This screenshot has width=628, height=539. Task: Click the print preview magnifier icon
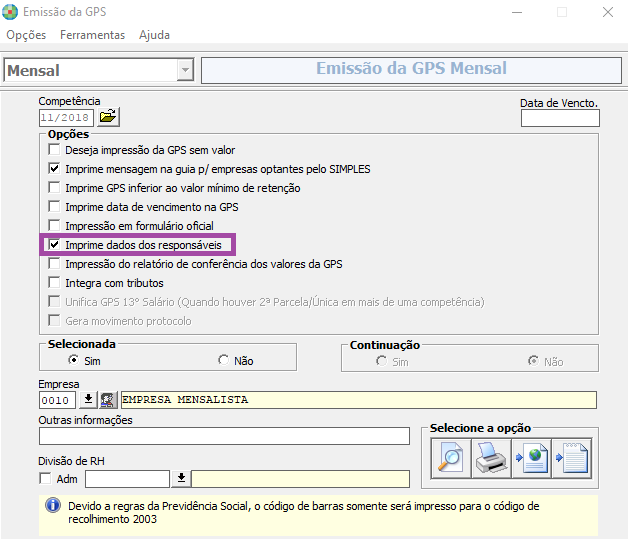pyautogui.click(x=451, y=458)
